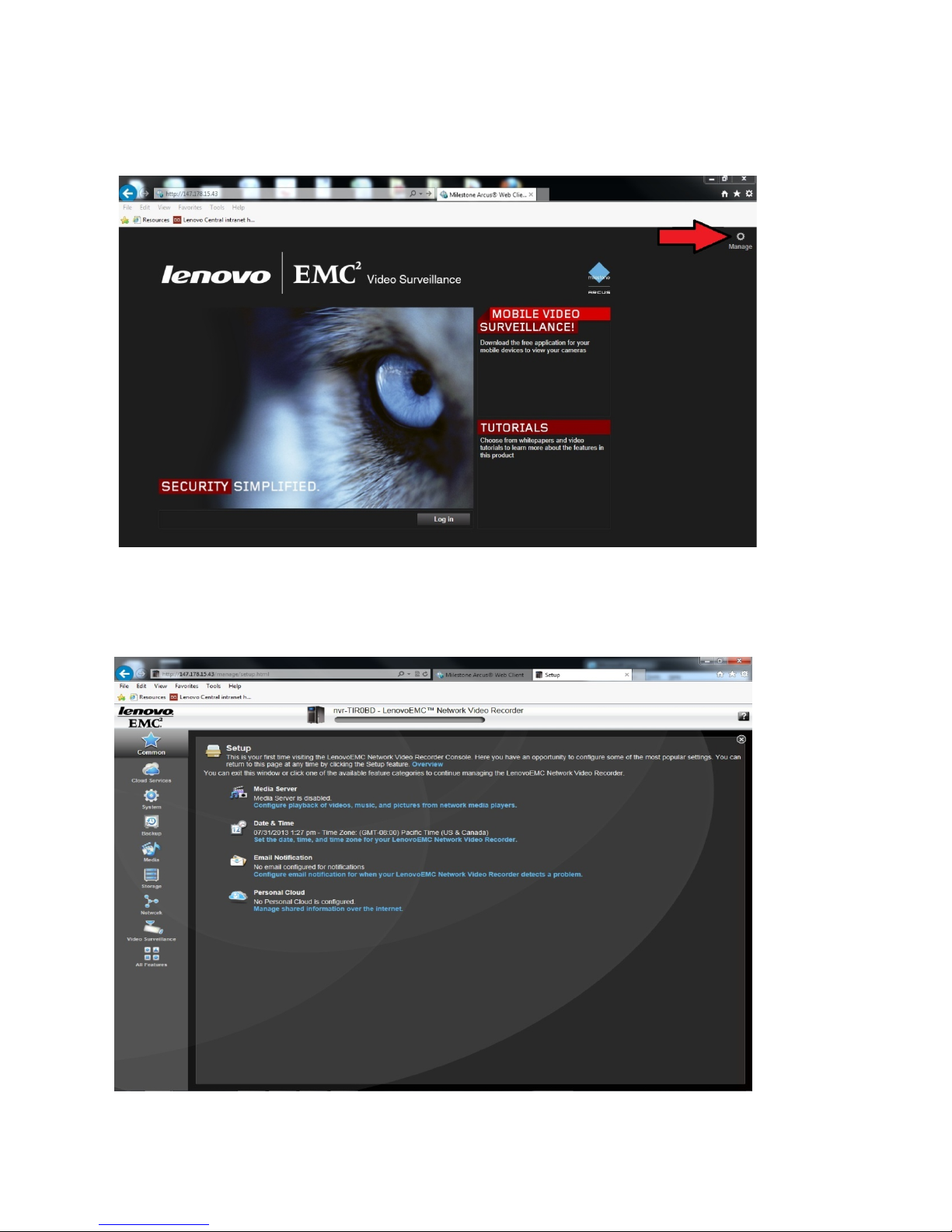
Task: Click Resources bookmark in the lower browser
Action: click(148, 697)
